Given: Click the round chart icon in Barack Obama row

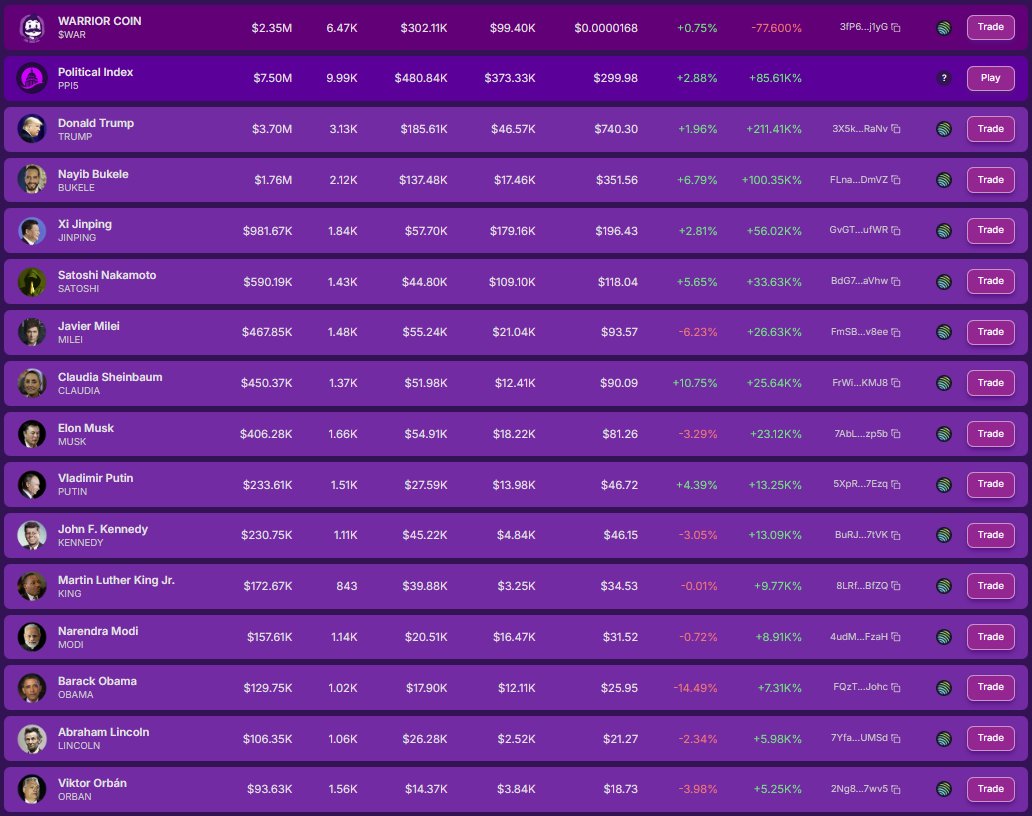Looking at the screenshot, I should click(x=944, y=688).
